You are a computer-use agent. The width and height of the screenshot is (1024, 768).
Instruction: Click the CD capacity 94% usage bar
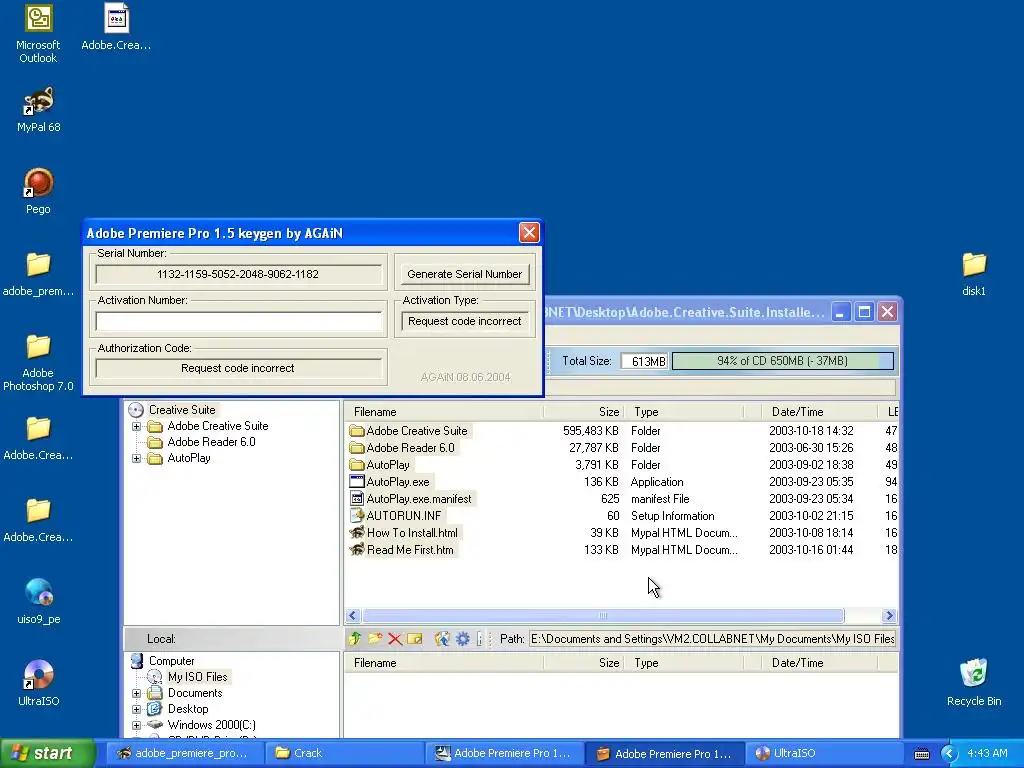tap(782, 361)
